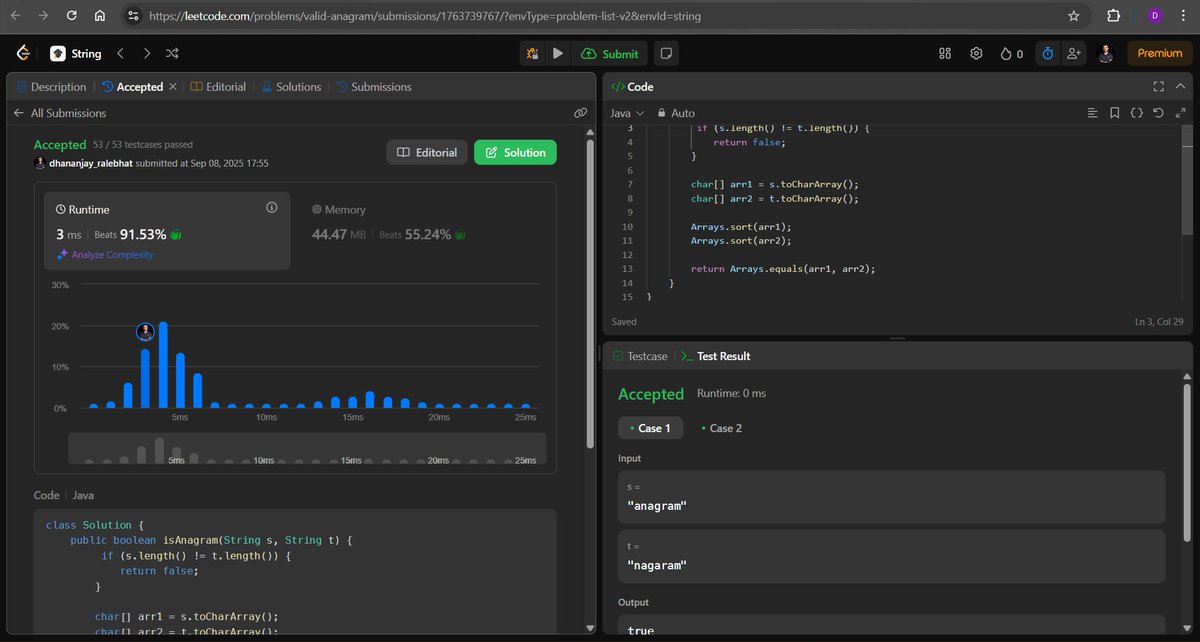Open the profile avatar menu

coord(1105,53)
